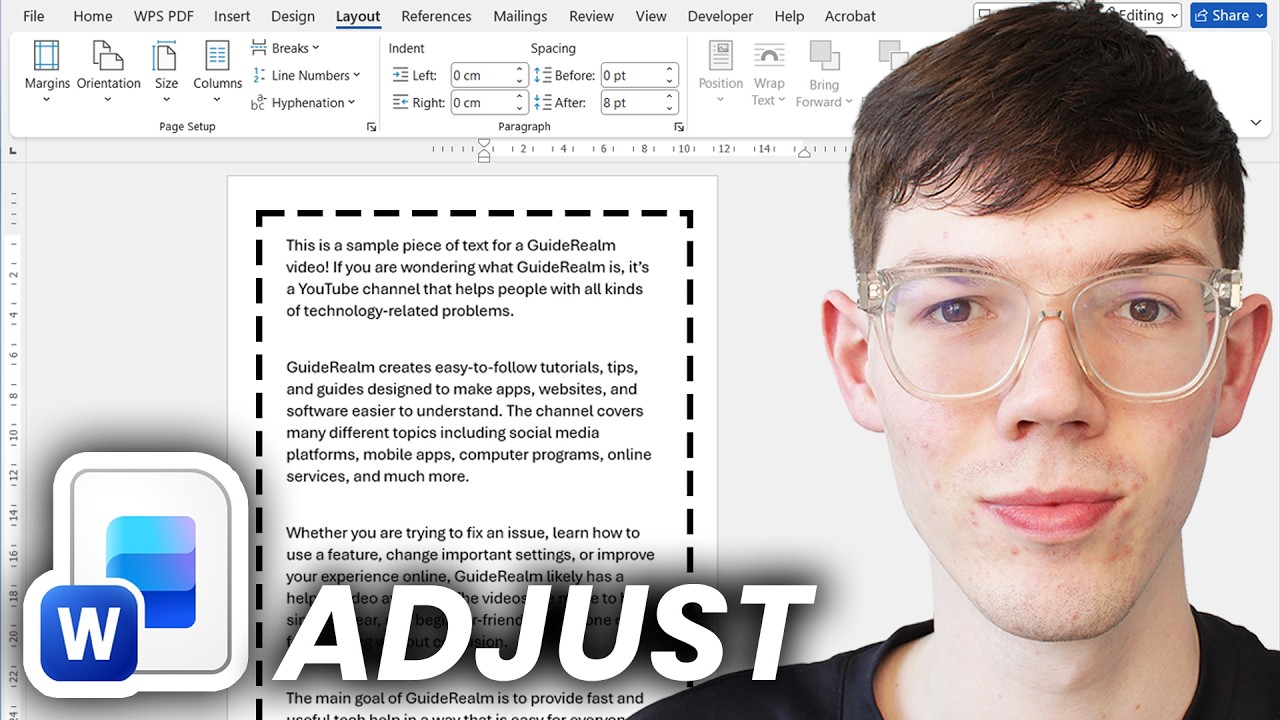Click the right indent marker on ruler
Screen dimensions: 1280x720
click(x=803, y=154)
